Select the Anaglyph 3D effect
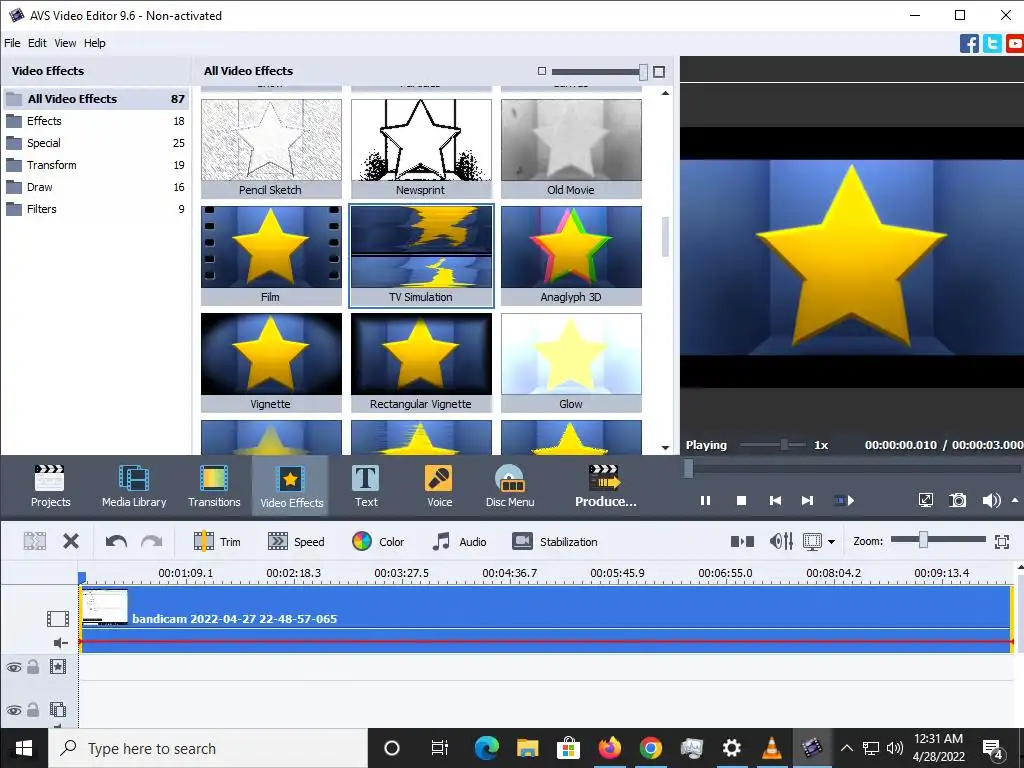This screenshot has width=1024, height=768. click(x=571, y=256)
